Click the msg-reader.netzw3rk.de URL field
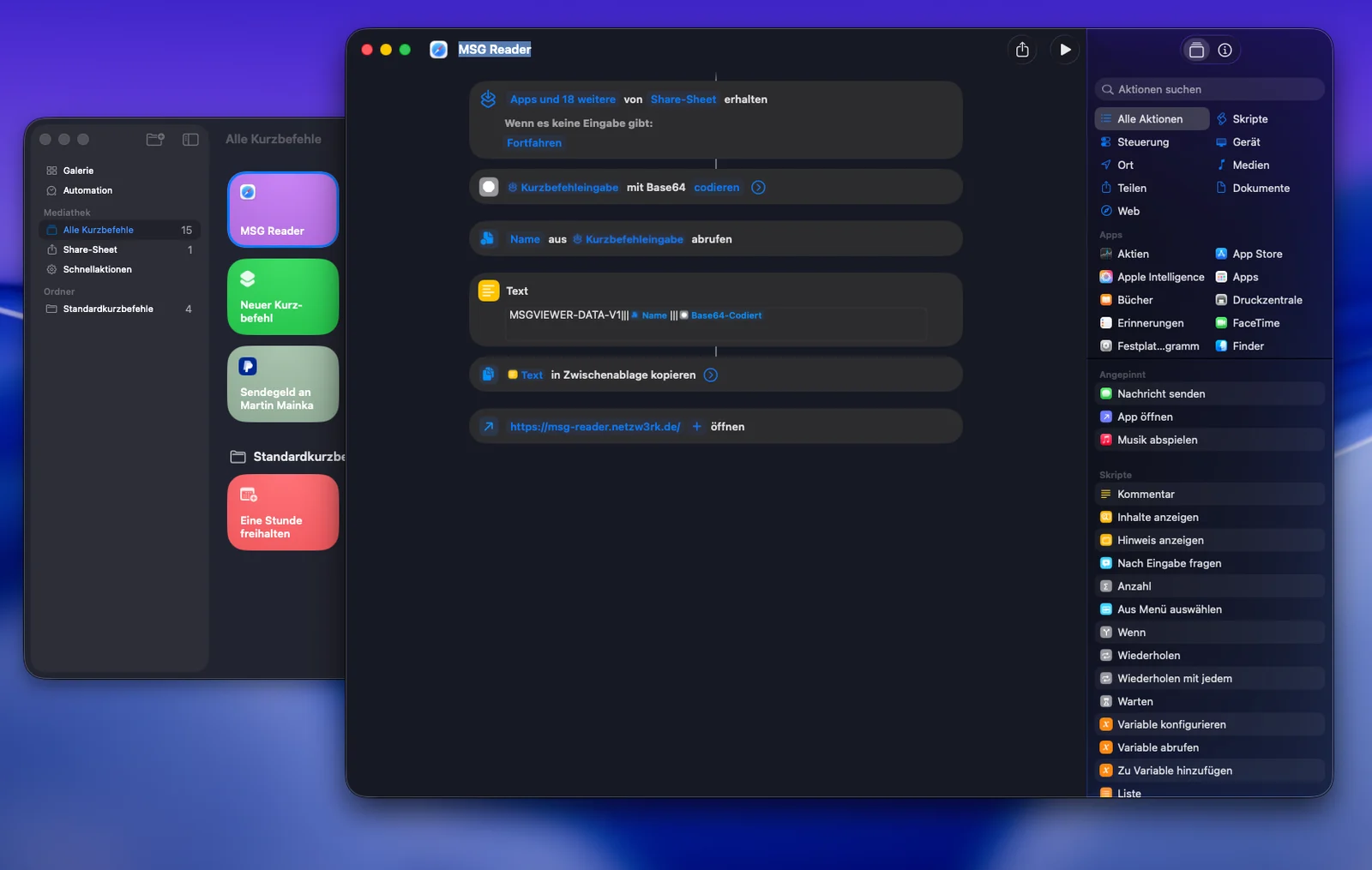1372x870 pixels. tap(595, 427)
